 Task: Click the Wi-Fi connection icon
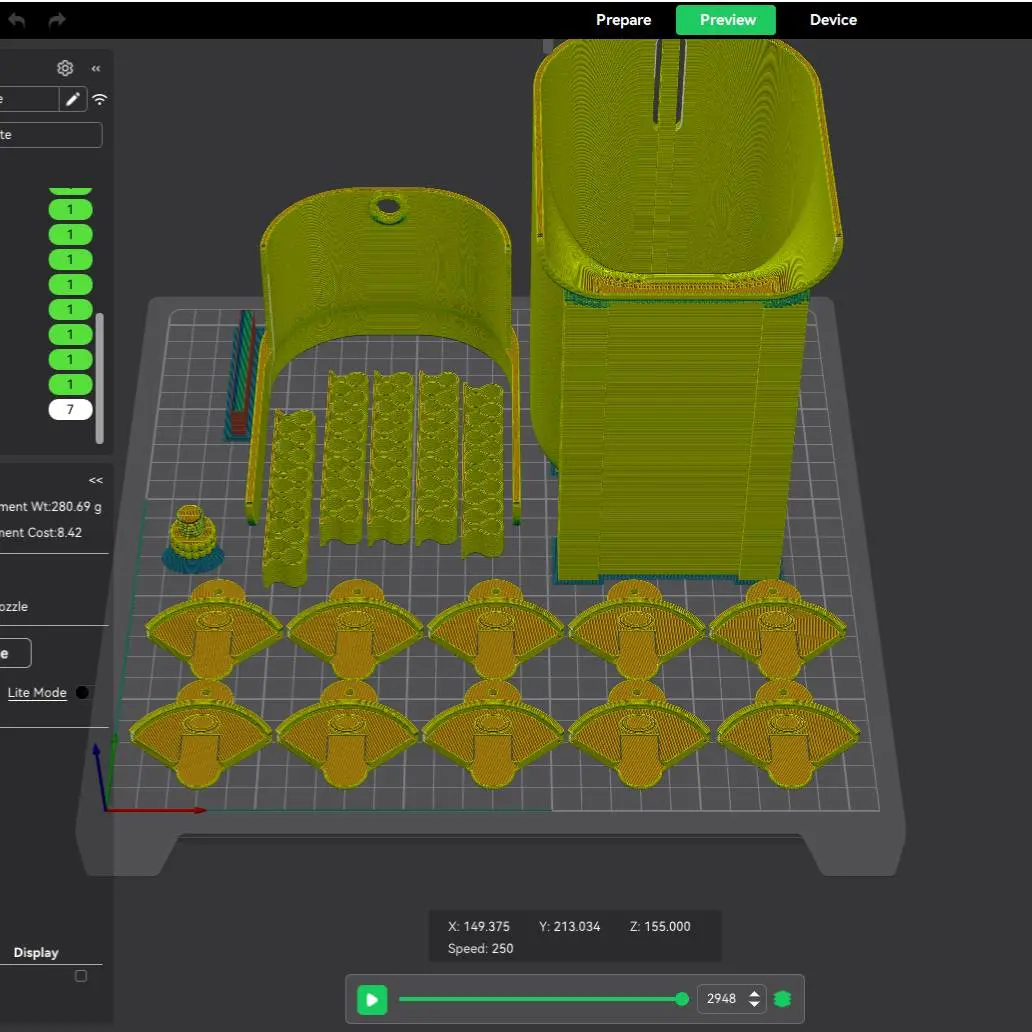(100, 99)
